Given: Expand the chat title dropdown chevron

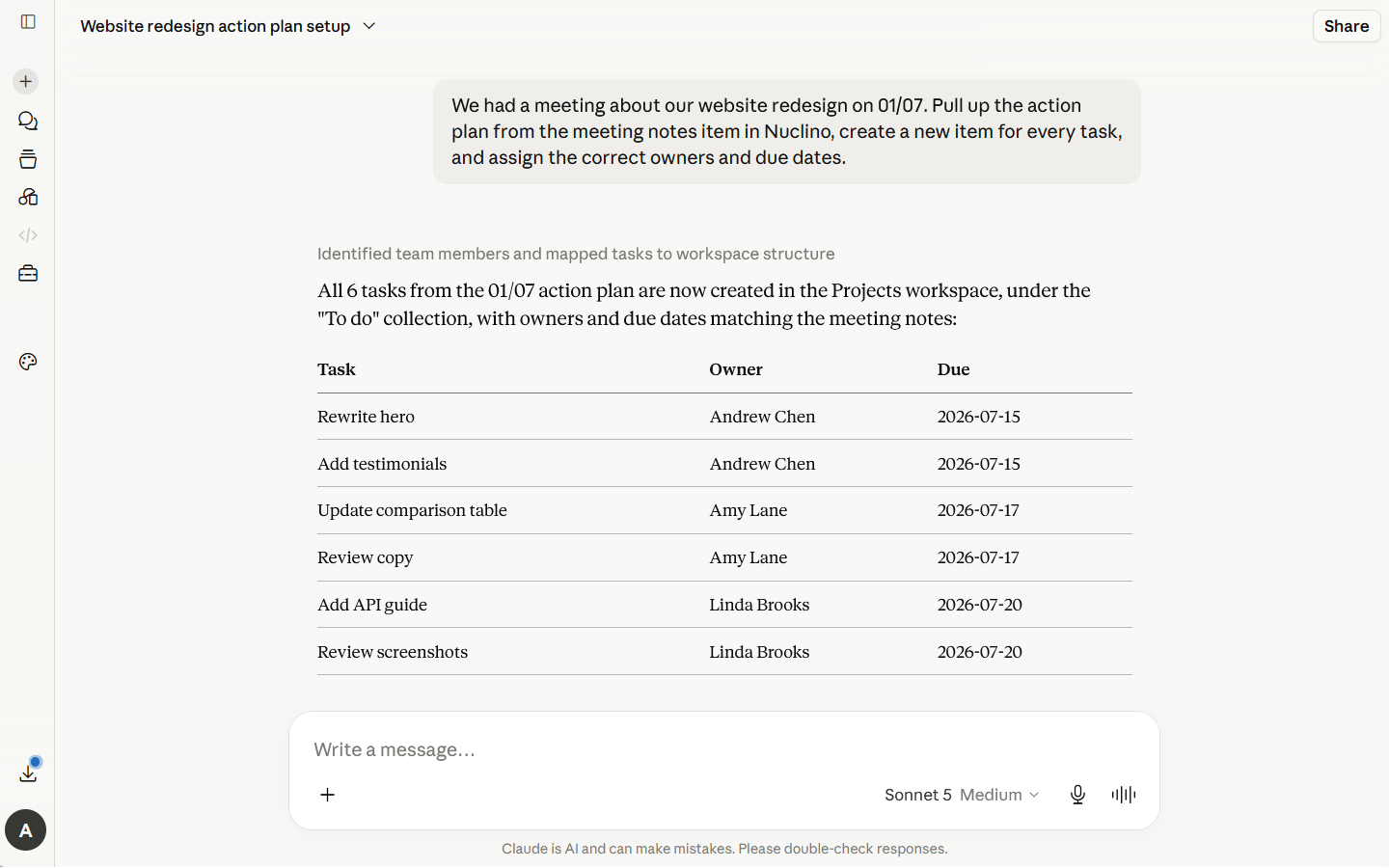Looking at the screenshot, I should click(x=369, y=26).
